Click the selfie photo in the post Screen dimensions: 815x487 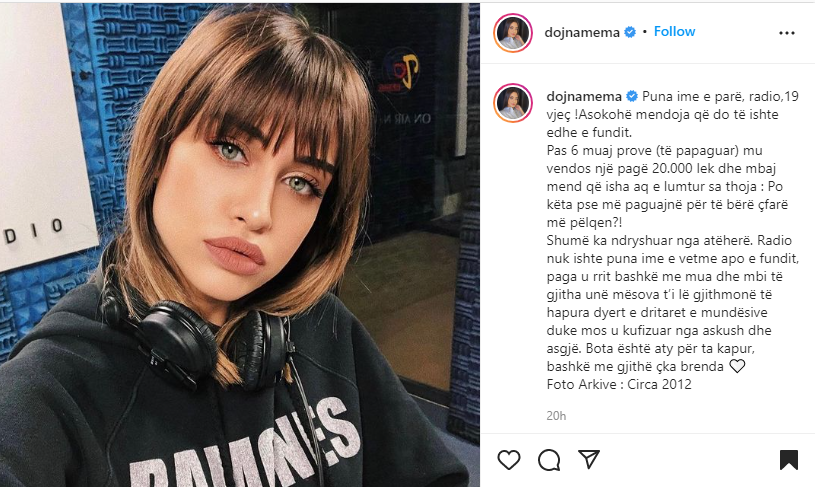click(240, 245)
